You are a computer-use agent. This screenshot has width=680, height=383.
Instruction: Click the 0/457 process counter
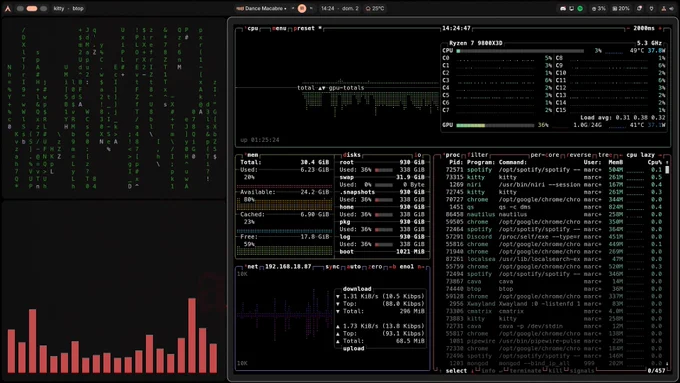coord(656,371)
